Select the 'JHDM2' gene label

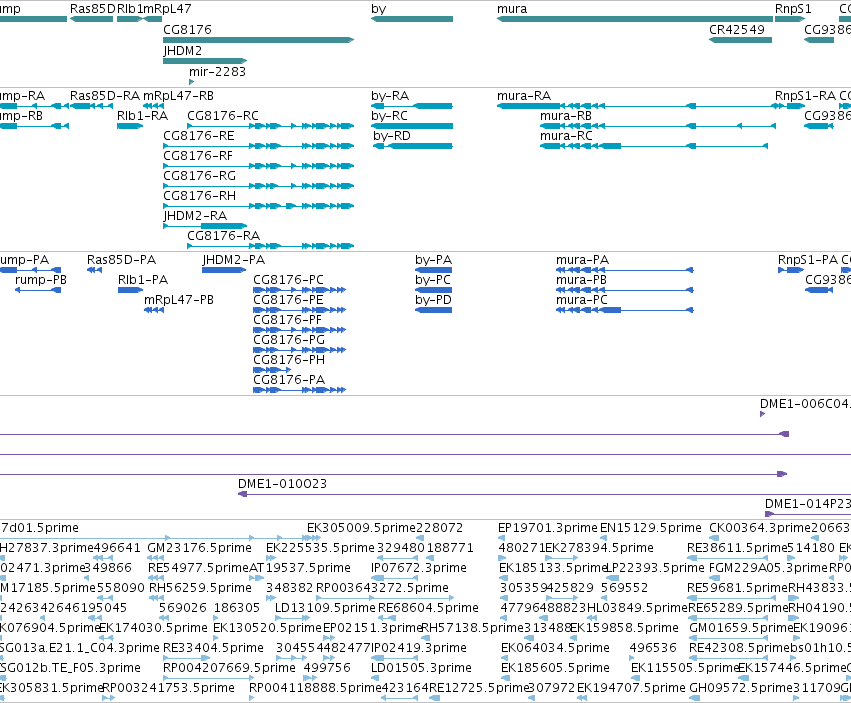(183, 51)
